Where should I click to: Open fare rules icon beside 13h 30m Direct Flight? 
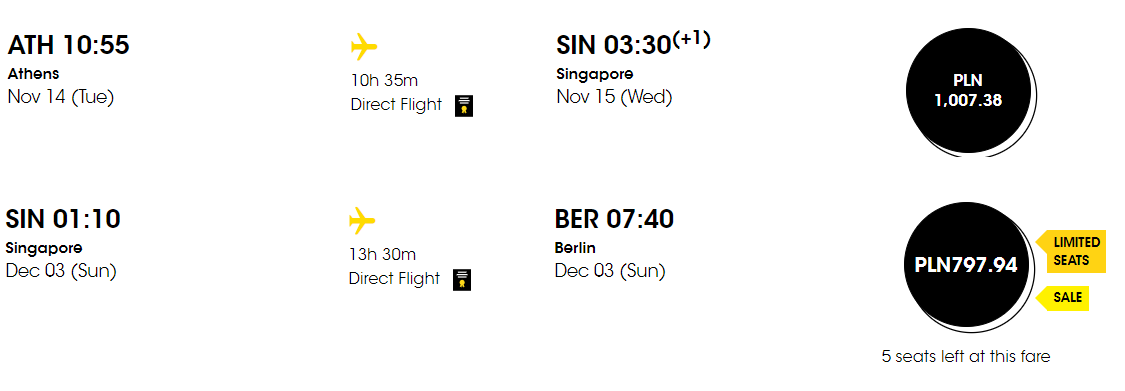[462, 280]
